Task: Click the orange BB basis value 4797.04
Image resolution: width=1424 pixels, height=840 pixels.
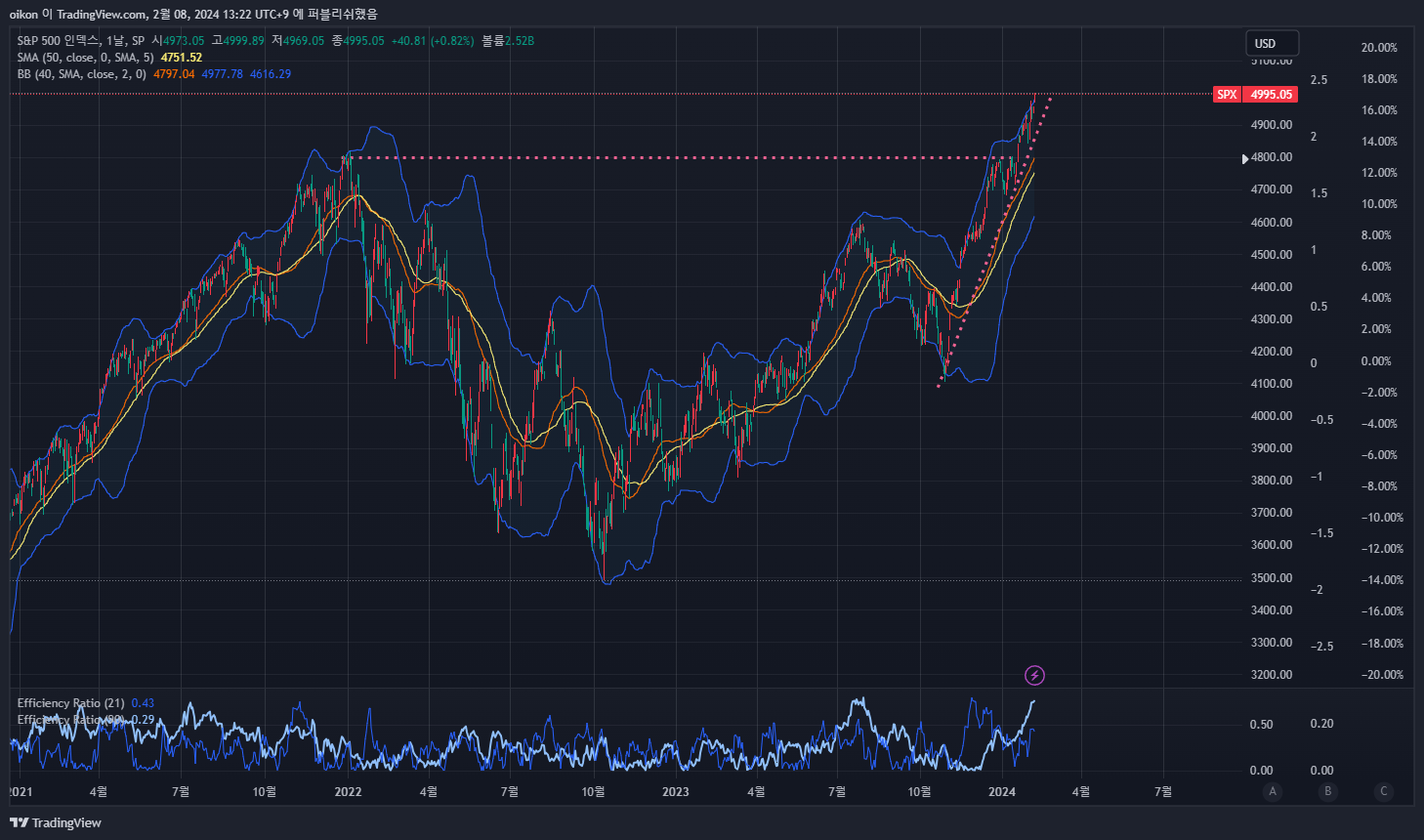Action: coord(174,74)
